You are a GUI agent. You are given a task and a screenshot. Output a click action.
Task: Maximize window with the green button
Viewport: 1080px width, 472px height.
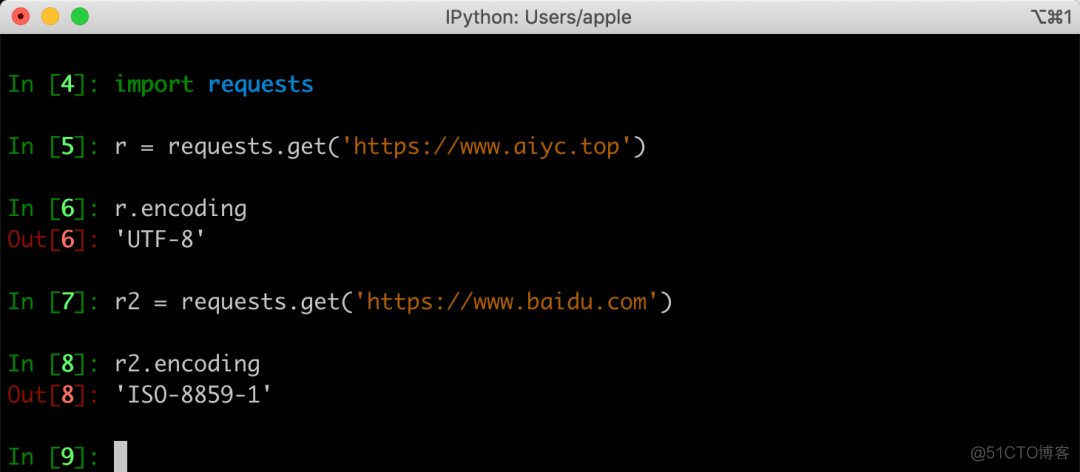click(80, 16)
